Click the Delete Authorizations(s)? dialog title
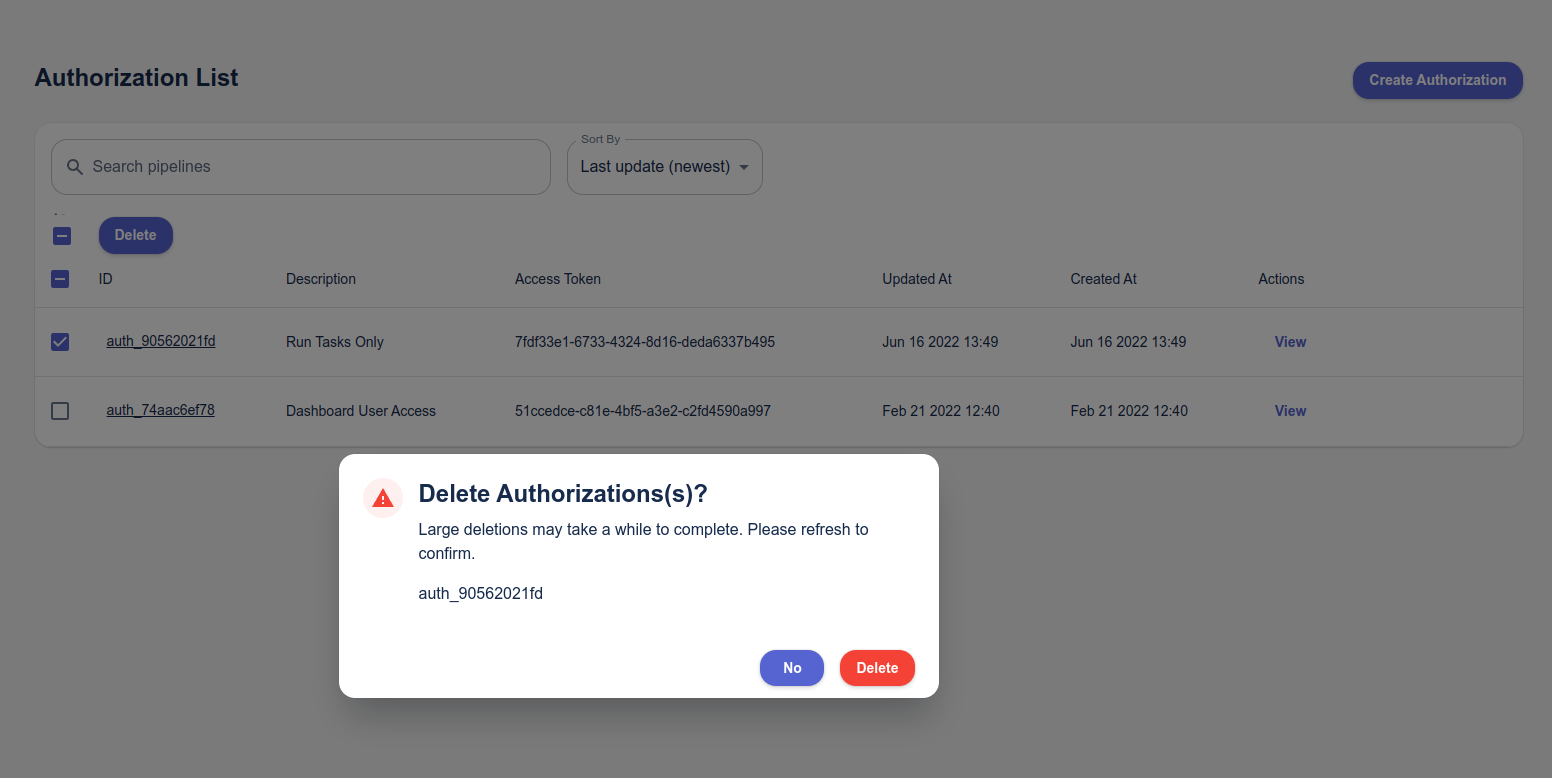The image size is (1552, 778). [x=563, y=493]
